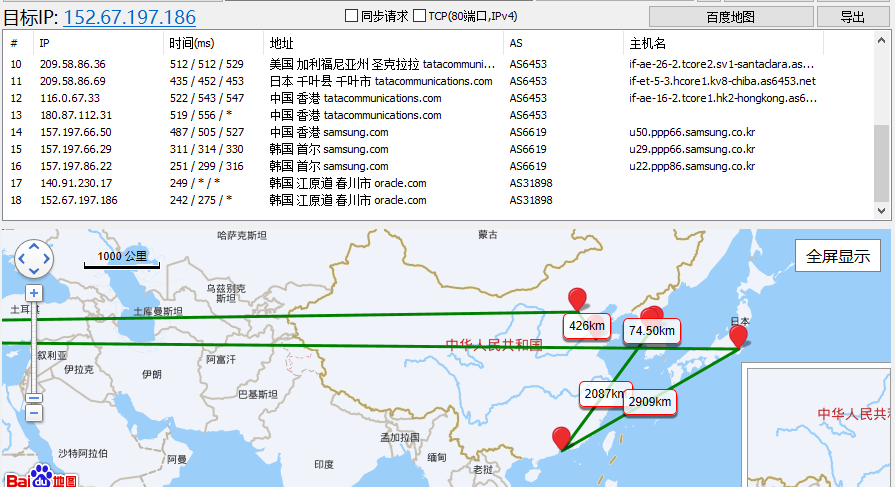
Task: Select hop 18 row 152.67.197.186
Action: pyautogui.click(x=437, y=200)
